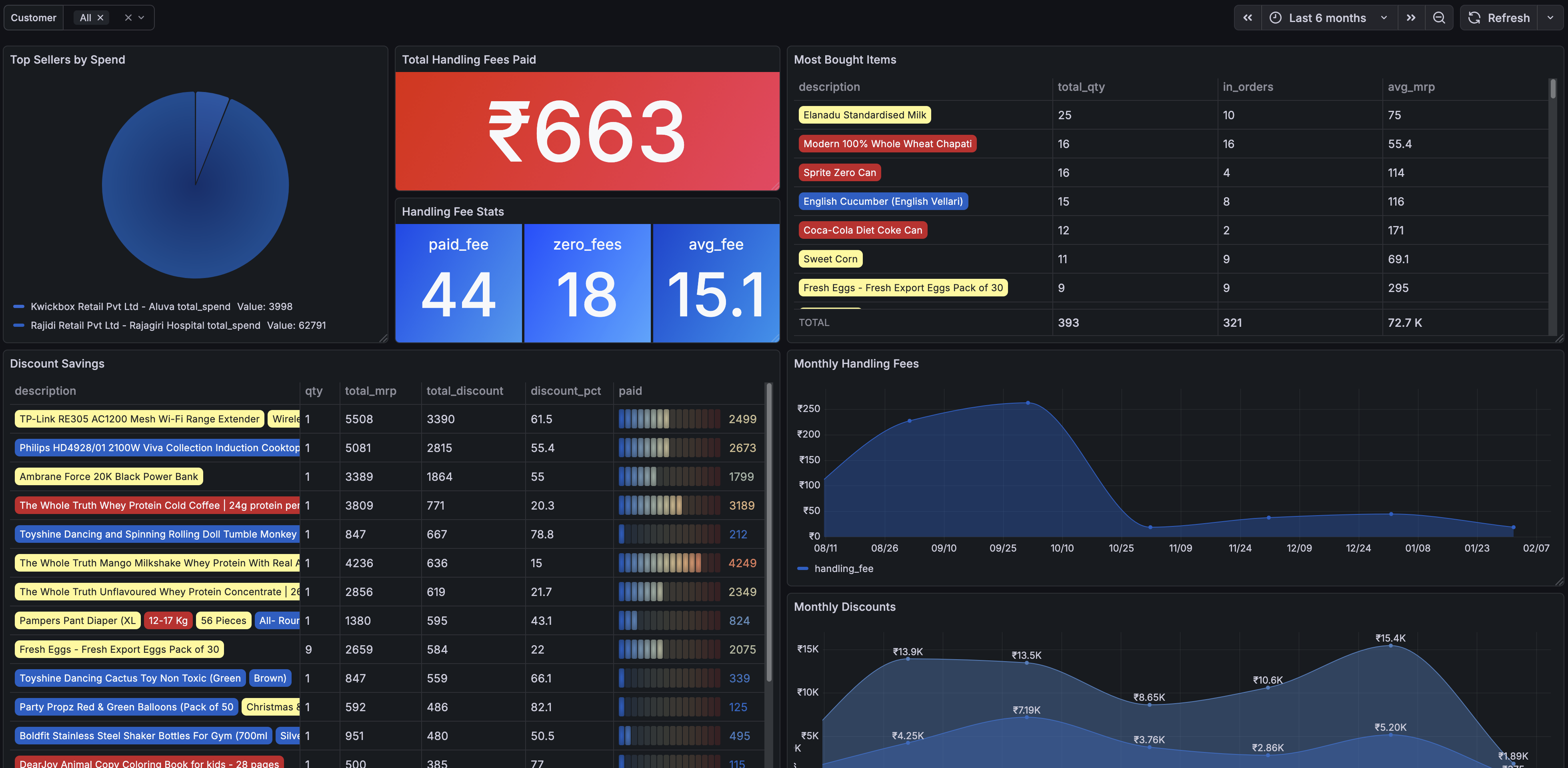Screen dimensions: 1568x768
Task: Toggle the handling_fee series in the legend
Action: [x=844, y=568]
